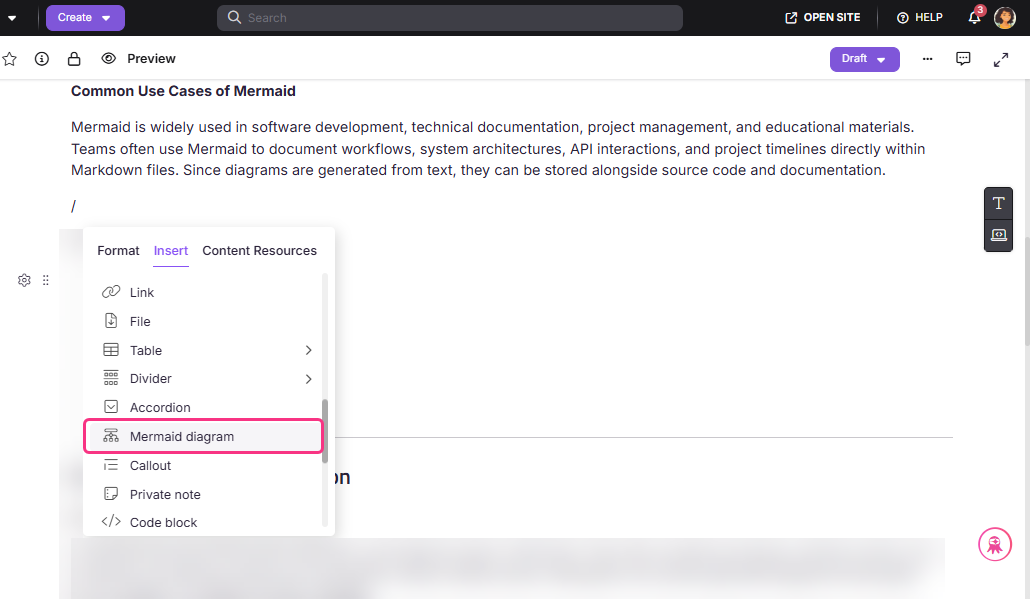Expand the Divider submenu chevron

[x=308, y=379]
